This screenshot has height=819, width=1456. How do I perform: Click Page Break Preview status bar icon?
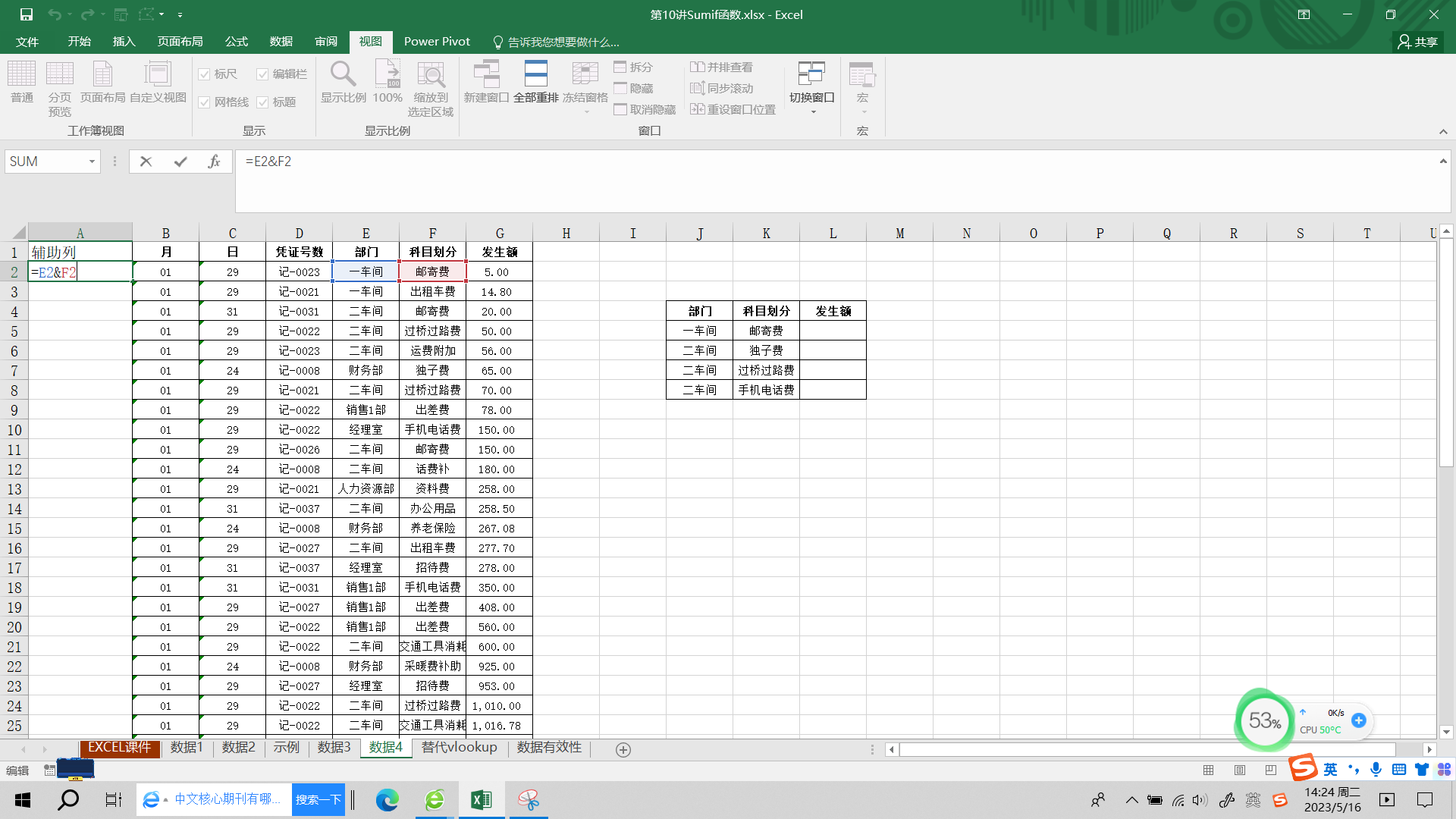(1271, 770)
